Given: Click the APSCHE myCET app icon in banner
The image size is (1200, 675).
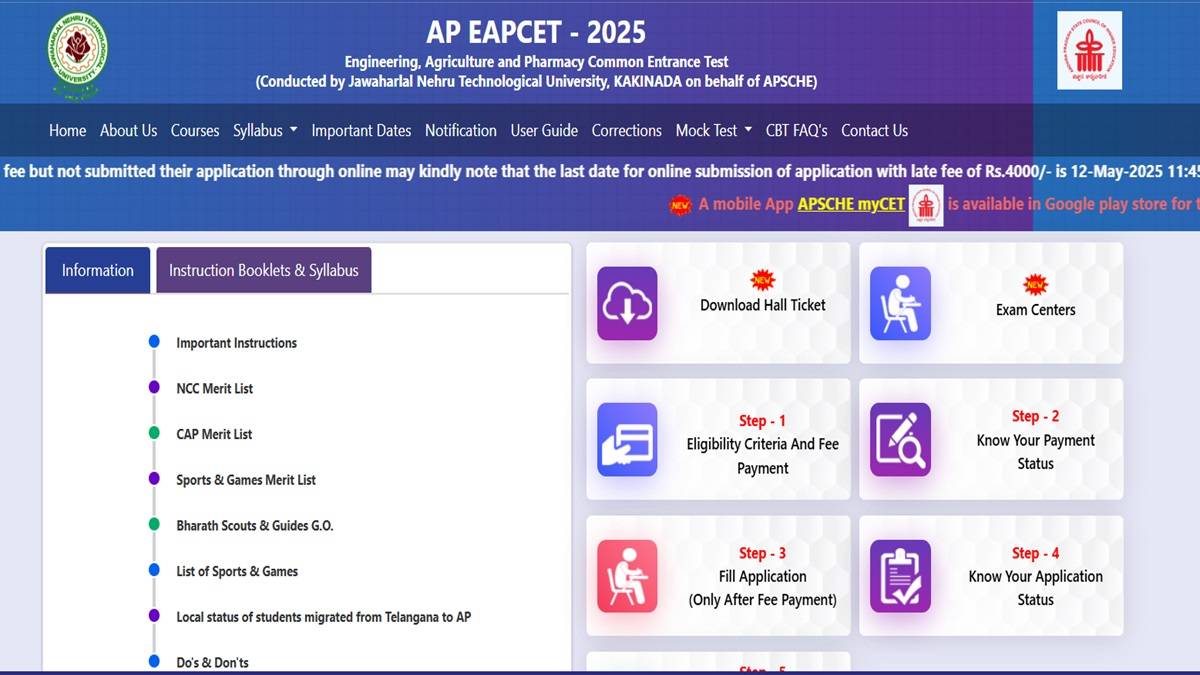Looking at the screenshot, I should coord(925,204).
